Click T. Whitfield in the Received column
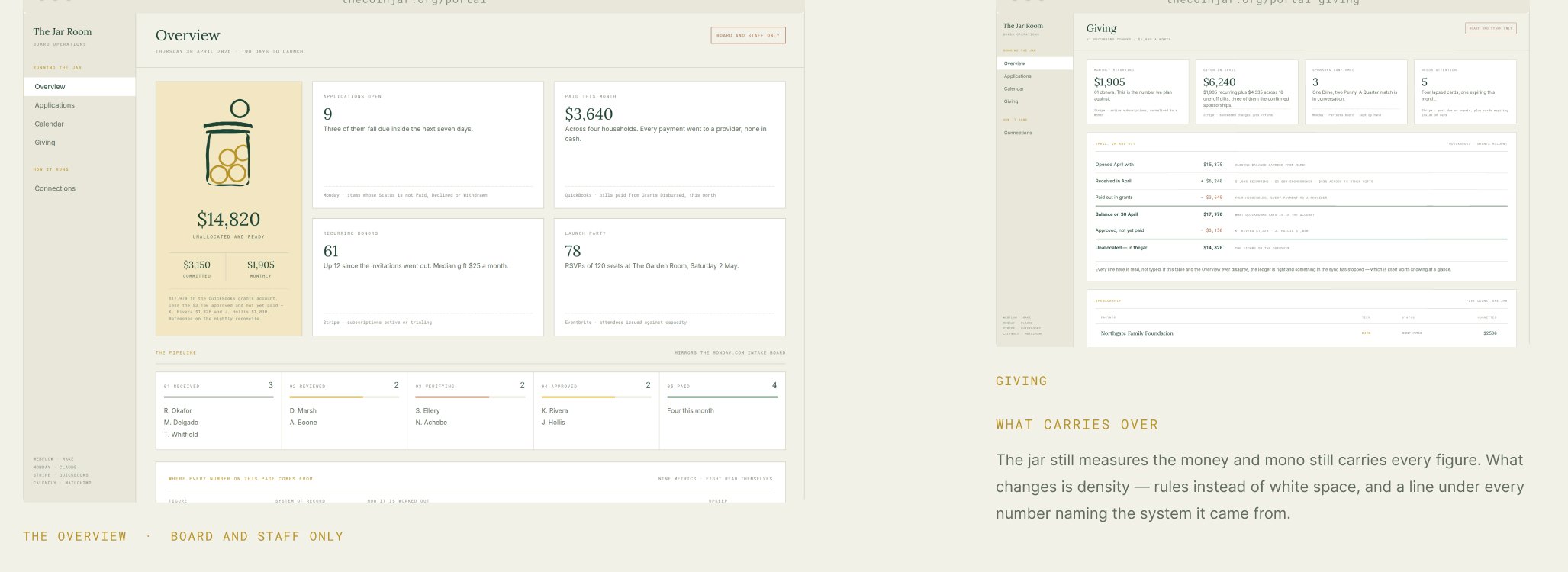Screen dimensions: 1568x572 [x=181, y=435]
